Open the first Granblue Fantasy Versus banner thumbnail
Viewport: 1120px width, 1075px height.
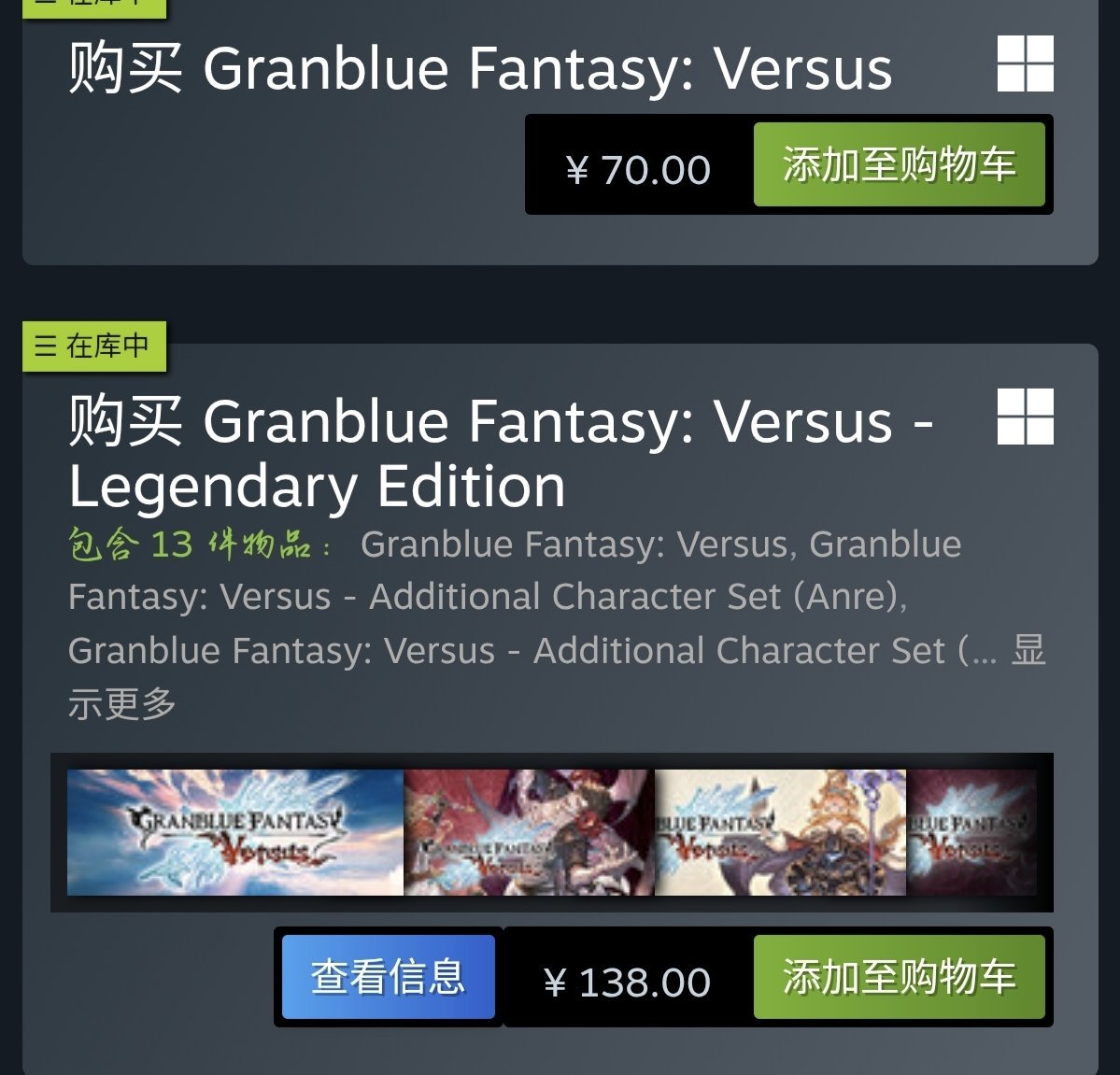(235, 832)
